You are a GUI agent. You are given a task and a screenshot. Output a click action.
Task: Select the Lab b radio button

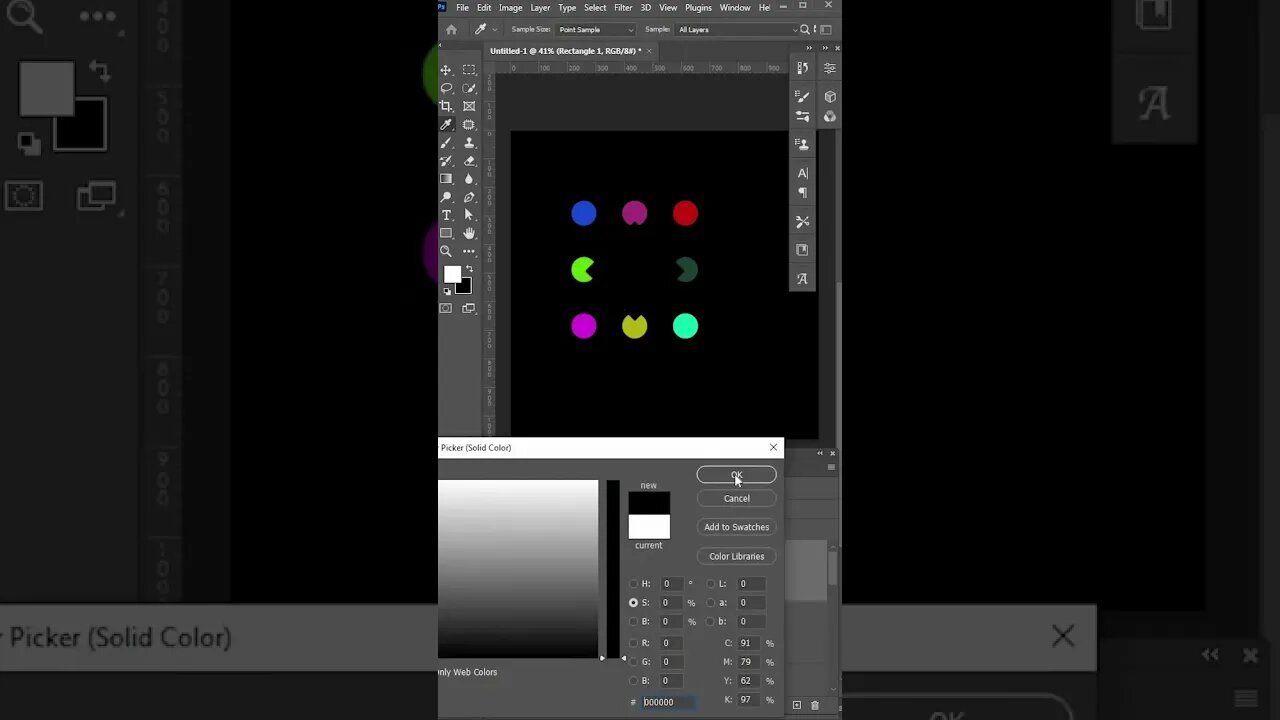coord(711,622)
